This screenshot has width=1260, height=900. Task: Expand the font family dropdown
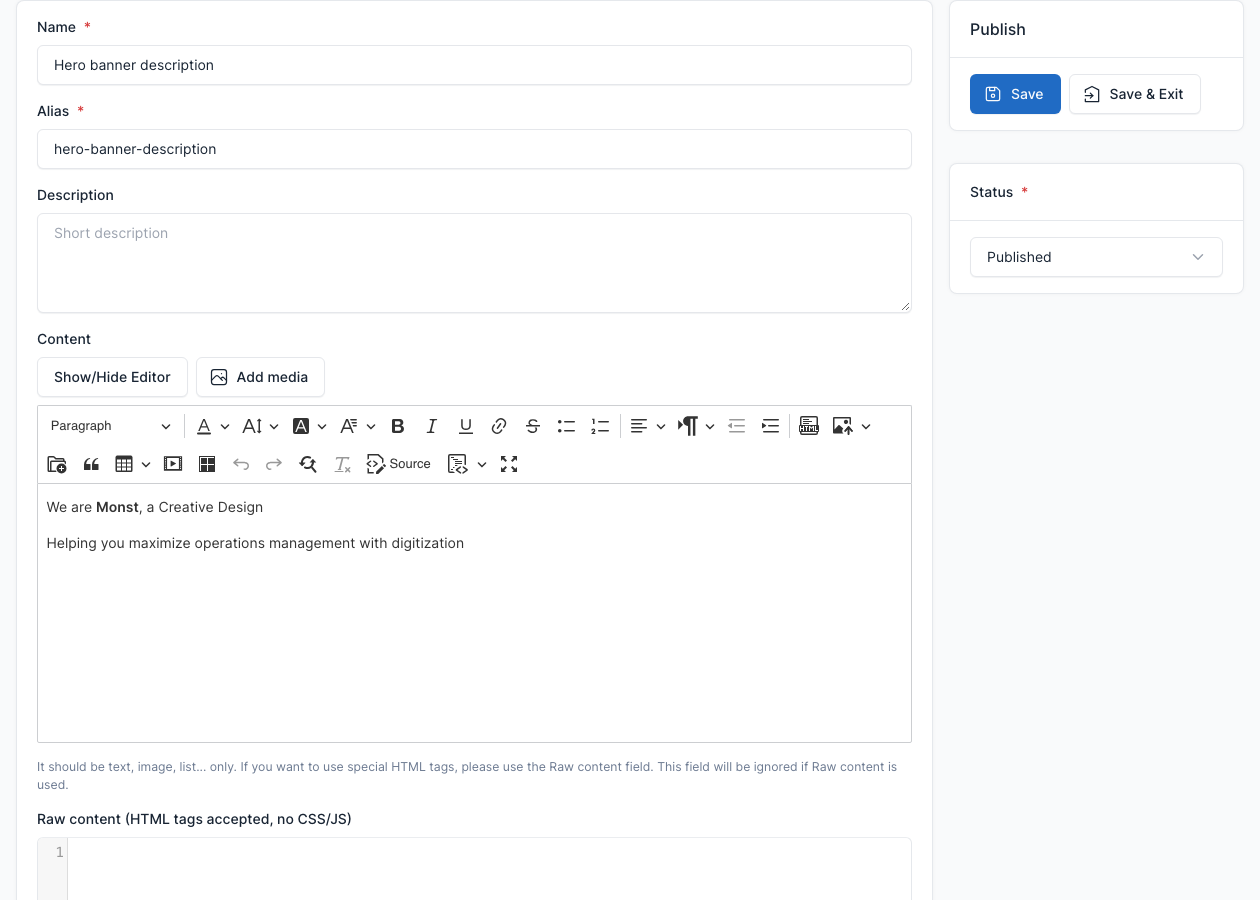pyautogui.click(x=358, y=426)
